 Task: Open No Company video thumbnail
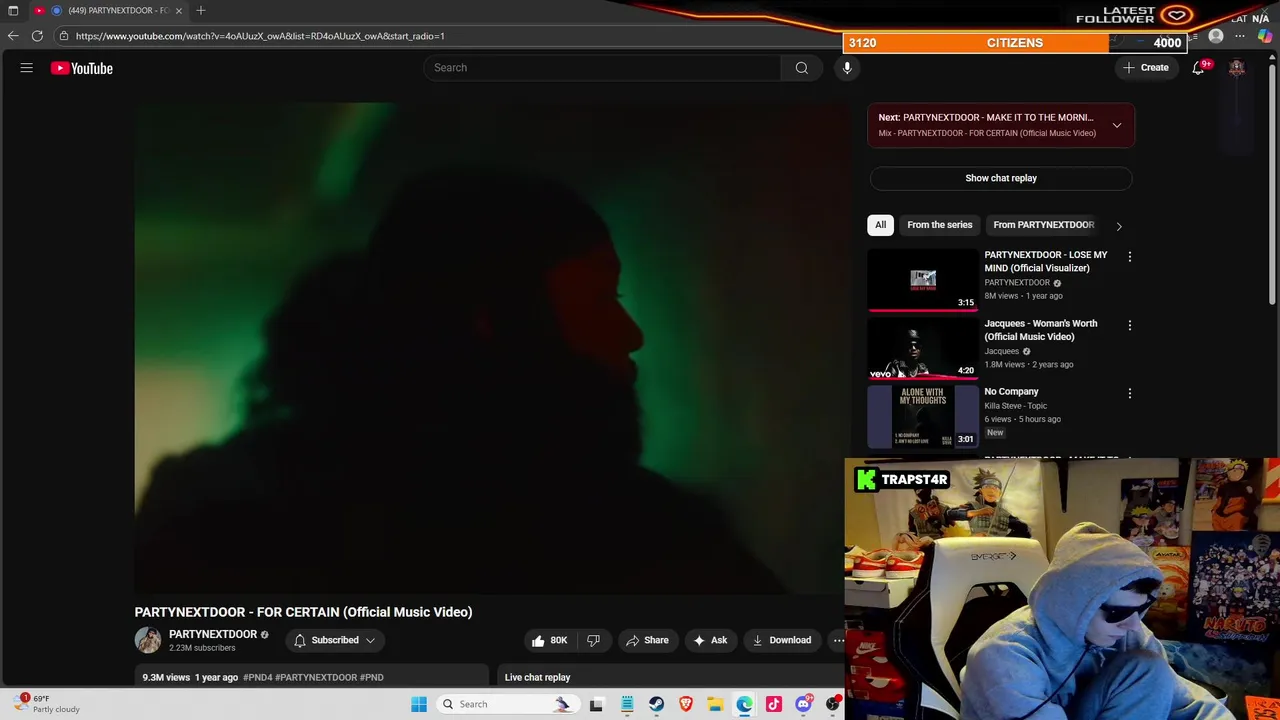tap(922, 417)
